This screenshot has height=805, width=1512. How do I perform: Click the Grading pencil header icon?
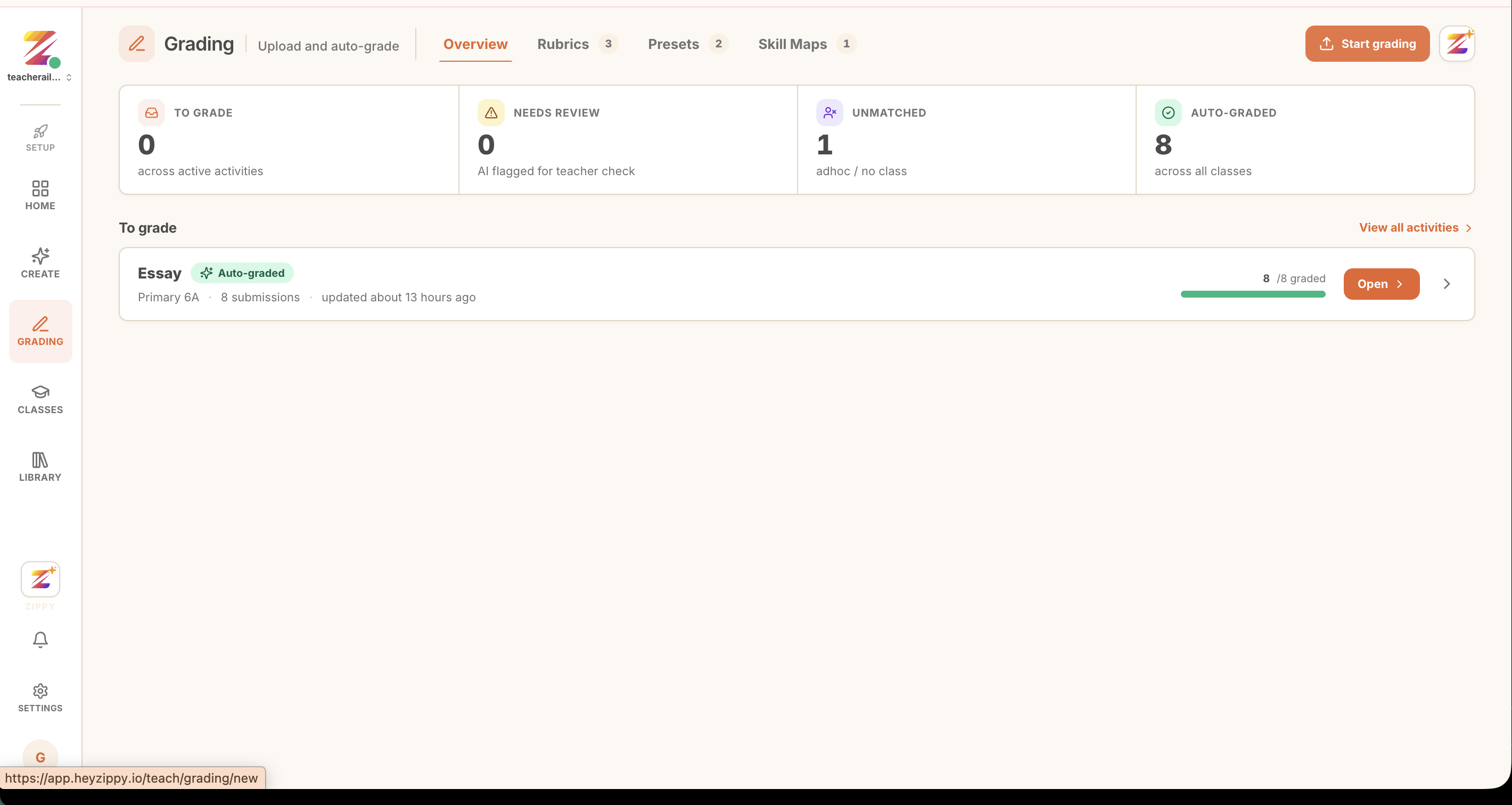point(137,44)
